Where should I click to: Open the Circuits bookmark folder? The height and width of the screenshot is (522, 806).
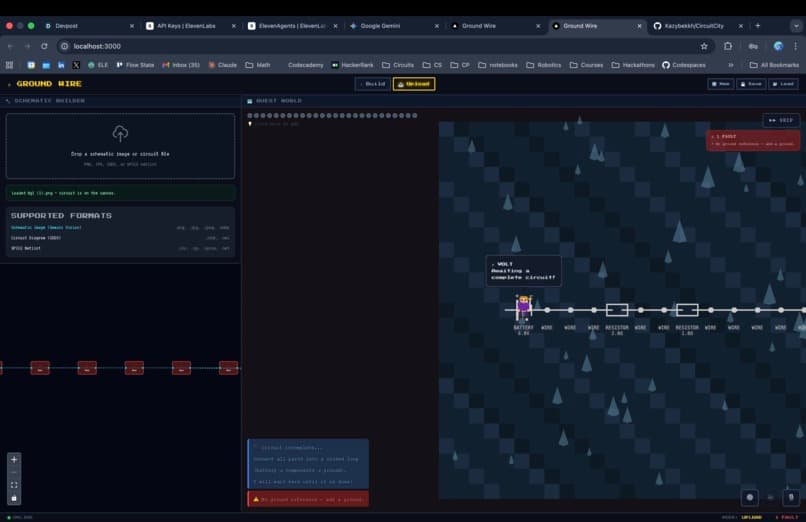(x=398, y=65)
